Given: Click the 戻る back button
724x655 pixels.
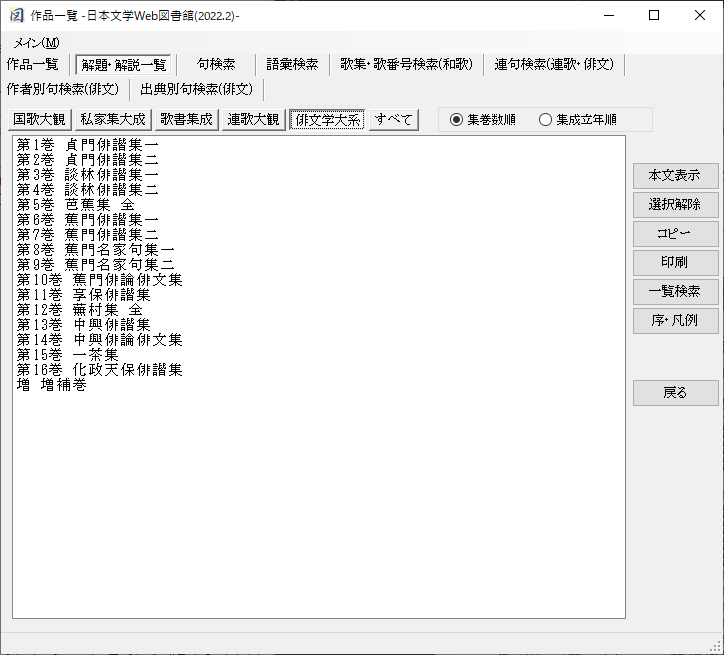Looking at the screenshot, I should tap(676, 393).
